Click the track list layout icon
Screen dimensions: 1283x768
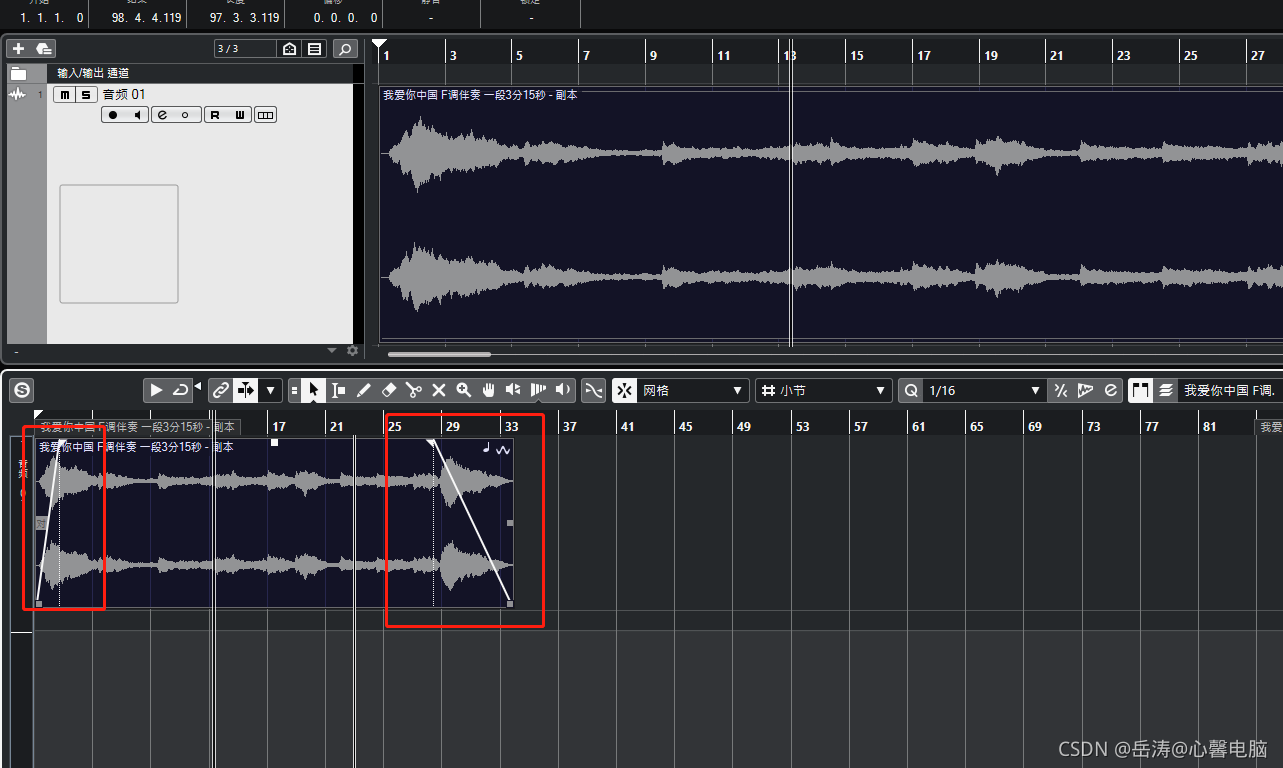[x=315, y=48]
